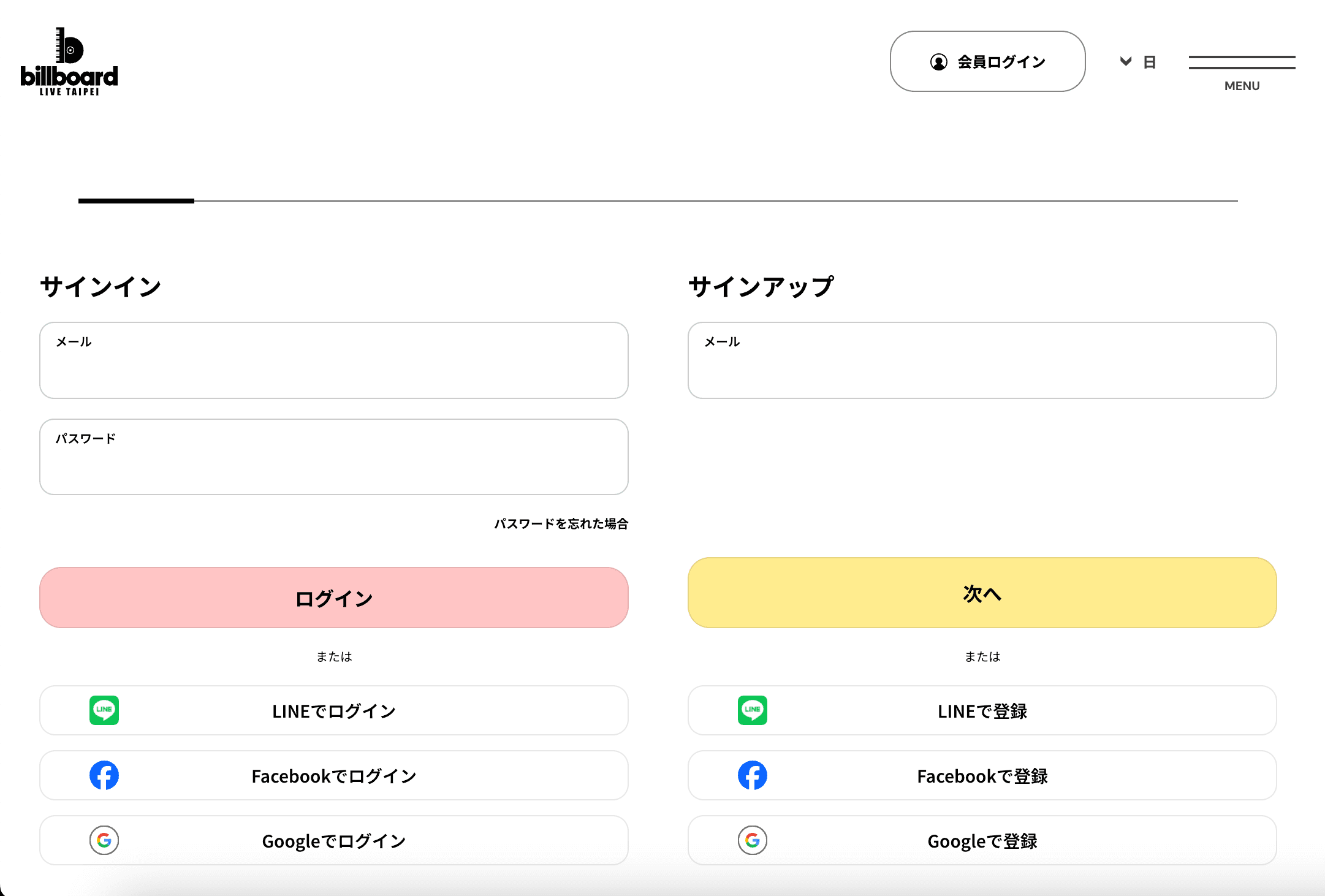Click the Google icon in the login row
Viewport: 1325px width, 896px height.
coord(104,840)
